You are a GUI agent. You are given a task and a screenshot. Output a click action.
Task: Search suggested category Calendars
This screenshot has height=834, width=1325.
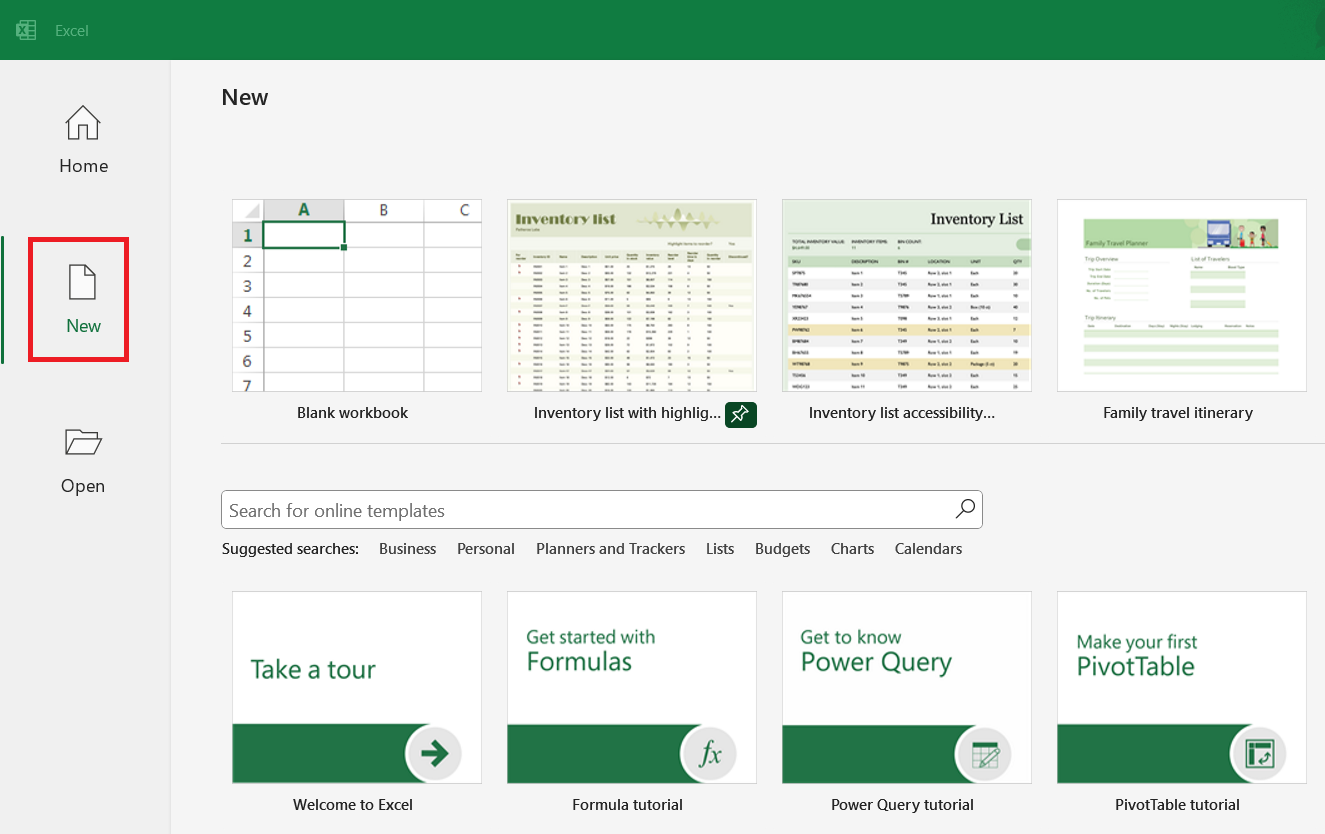click(x=929, y=549)
